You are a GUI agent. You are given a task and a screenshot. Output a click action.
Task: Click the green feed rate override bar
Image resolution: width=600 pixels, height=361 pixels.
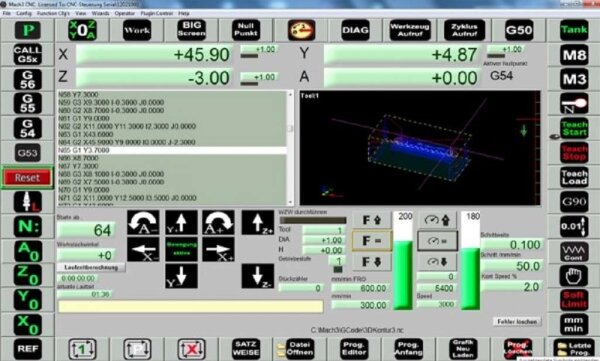pyautogui.click(x=403, y=274)
